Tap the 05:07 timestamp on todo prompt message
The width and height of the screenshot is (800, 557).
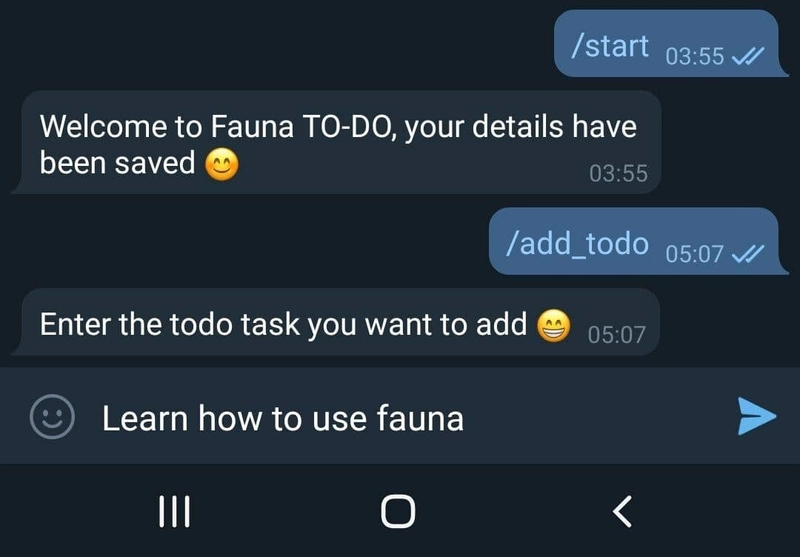point(617,335)
